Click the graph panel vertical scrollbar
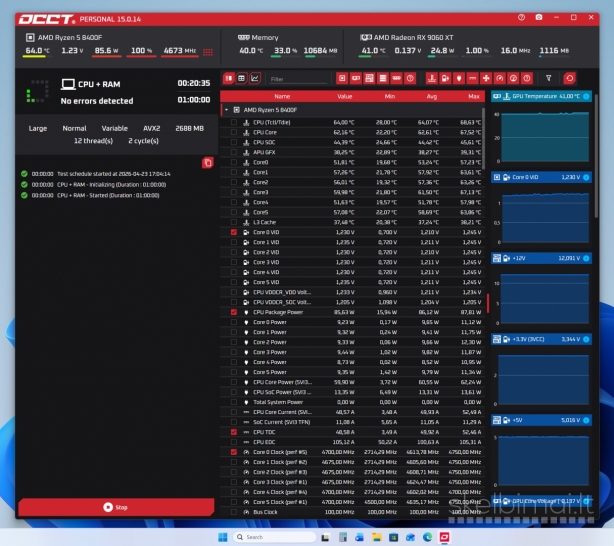The width and height of the screenshot is (614, 546). click(x=596, y=157)
